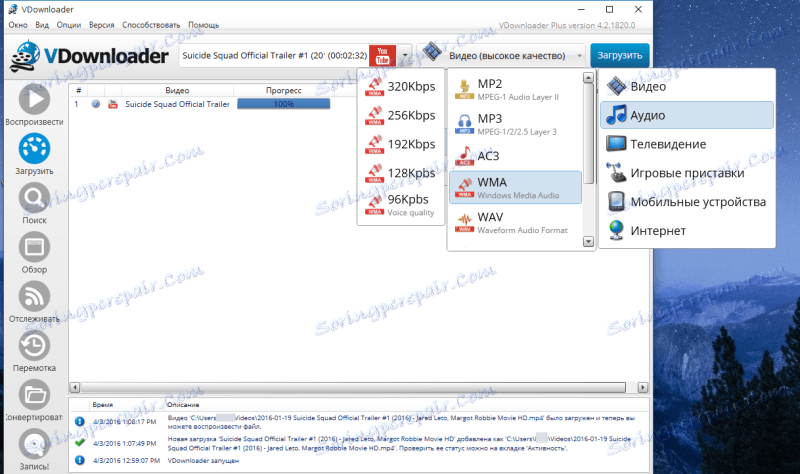Open the Конвертировать folder icon
The height and width of the screenshot is (474, 800).
[x=34, y=395]
